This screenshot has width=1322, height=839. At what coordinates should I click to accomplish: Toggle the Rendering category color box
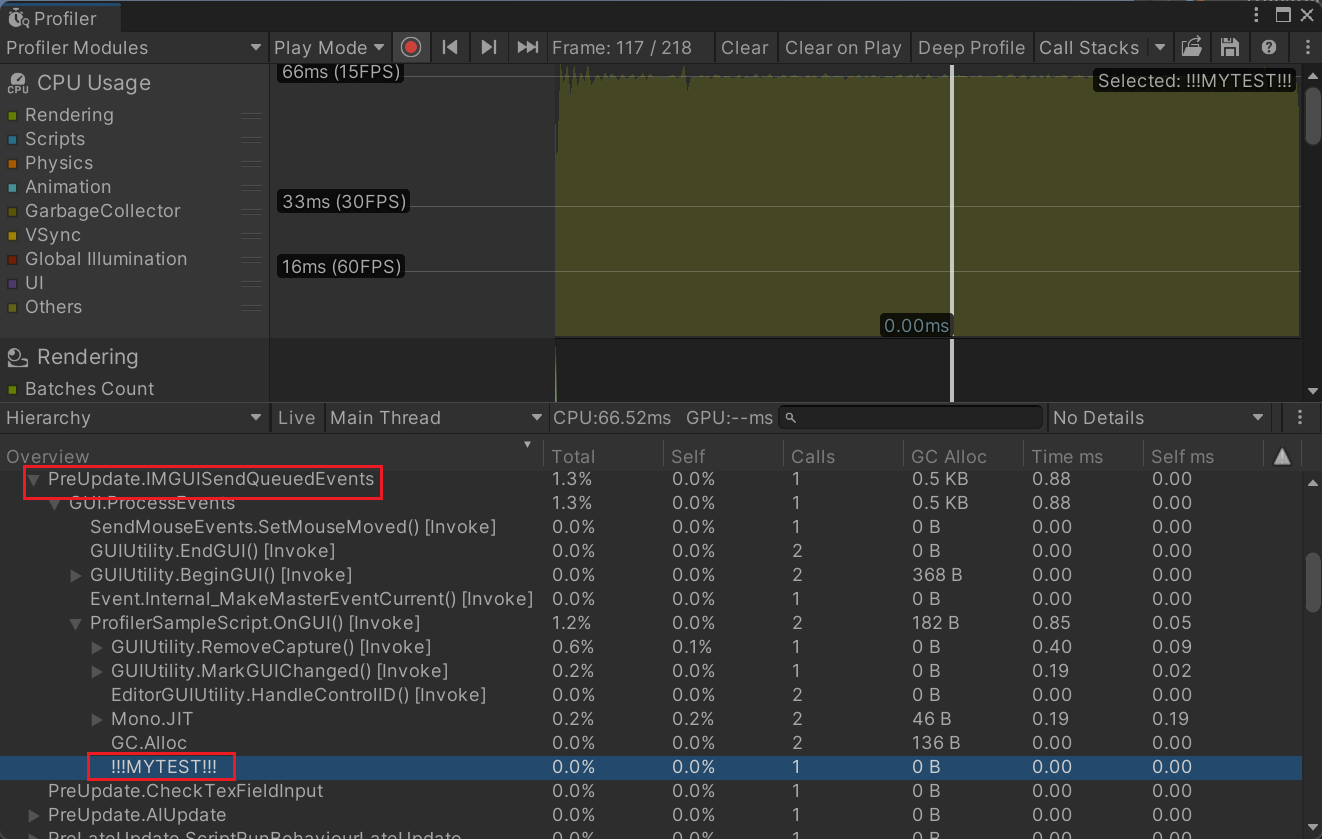pyautogui.click(x=12, y=116)
